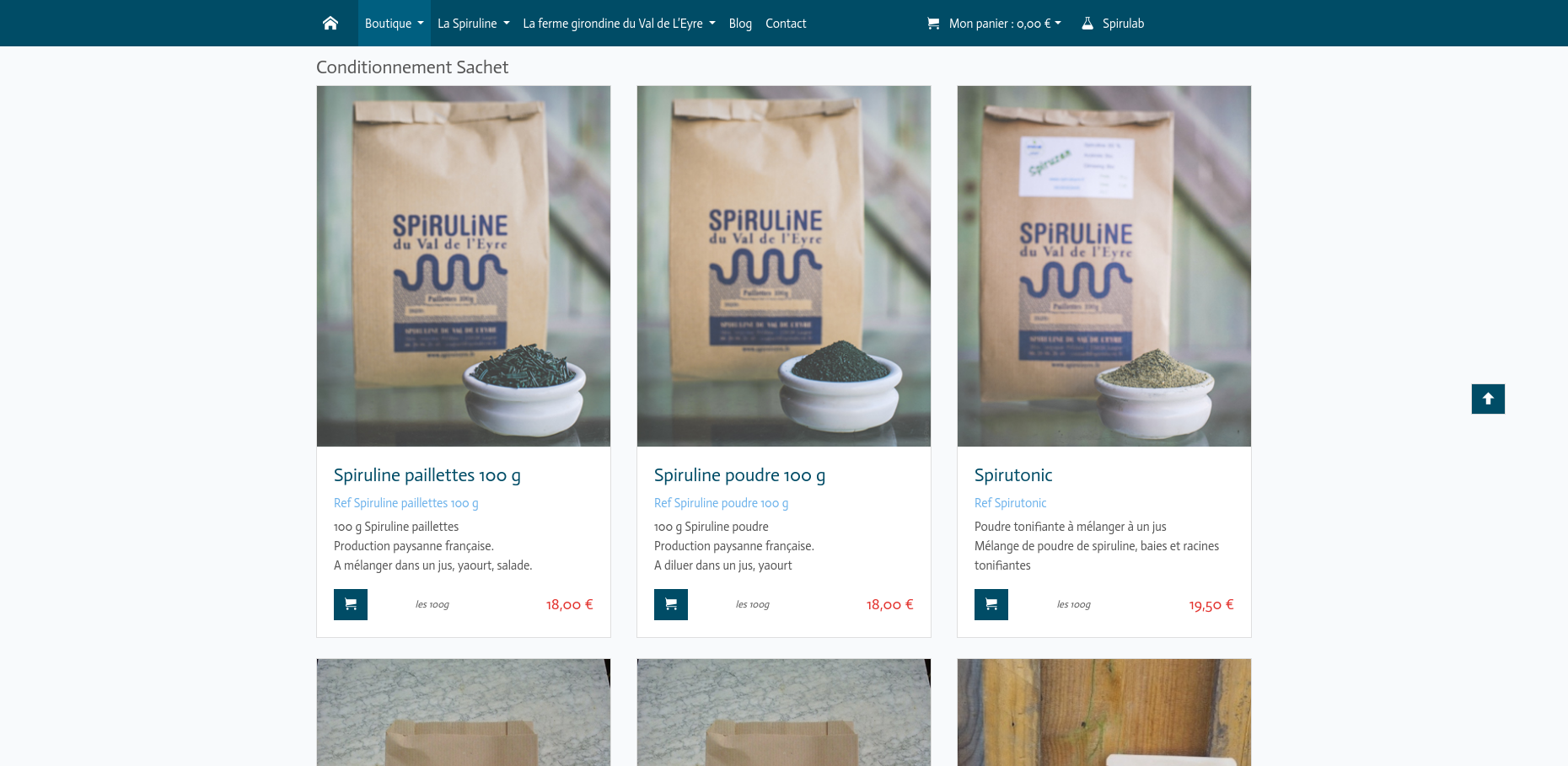Add Spiruline paillettes 100 g to cart

(350, 604)
